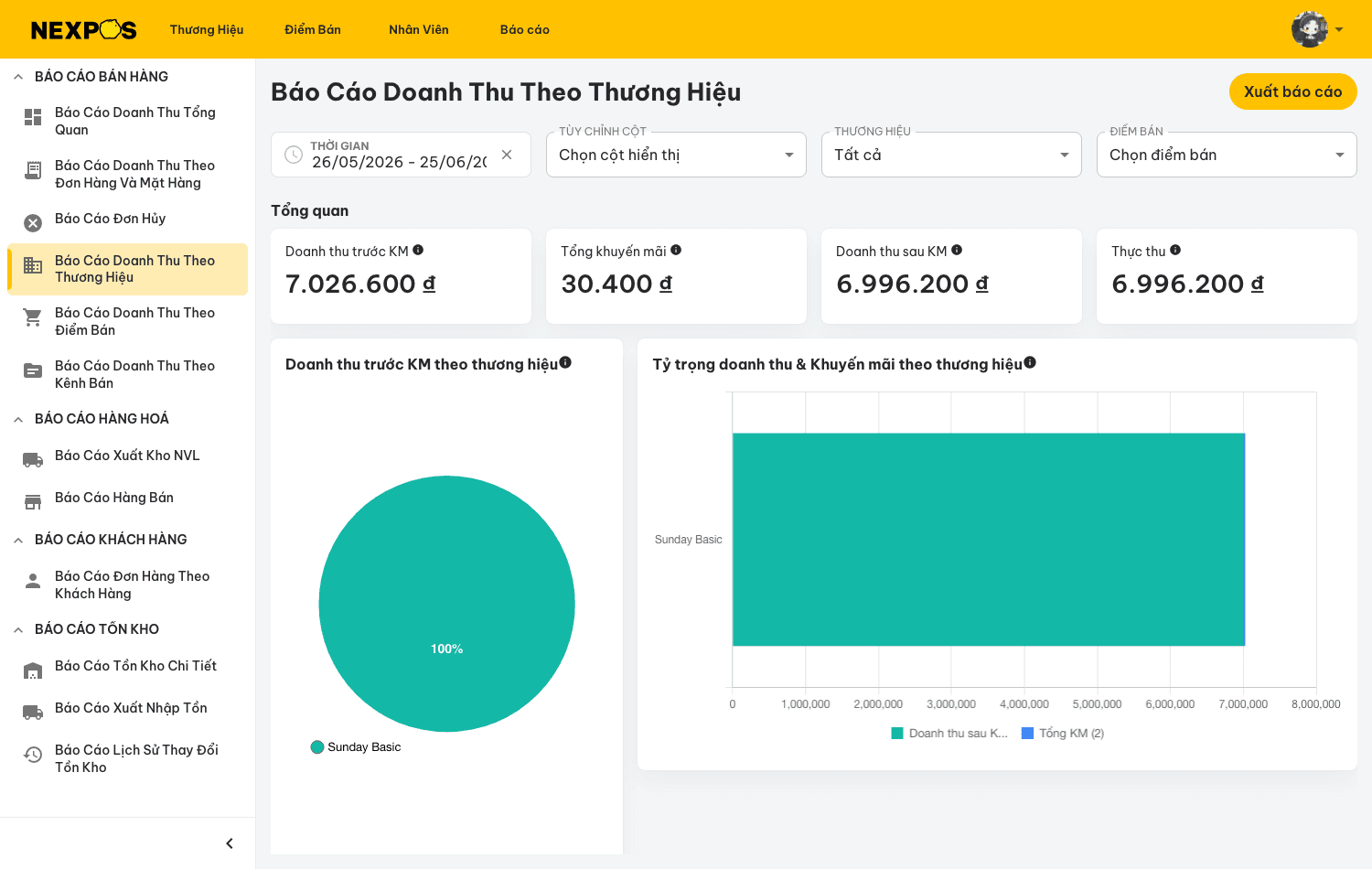
Task: Open Báo Cáo Doanh Thu Tổng Quan
Action: (x=127, y=121)
